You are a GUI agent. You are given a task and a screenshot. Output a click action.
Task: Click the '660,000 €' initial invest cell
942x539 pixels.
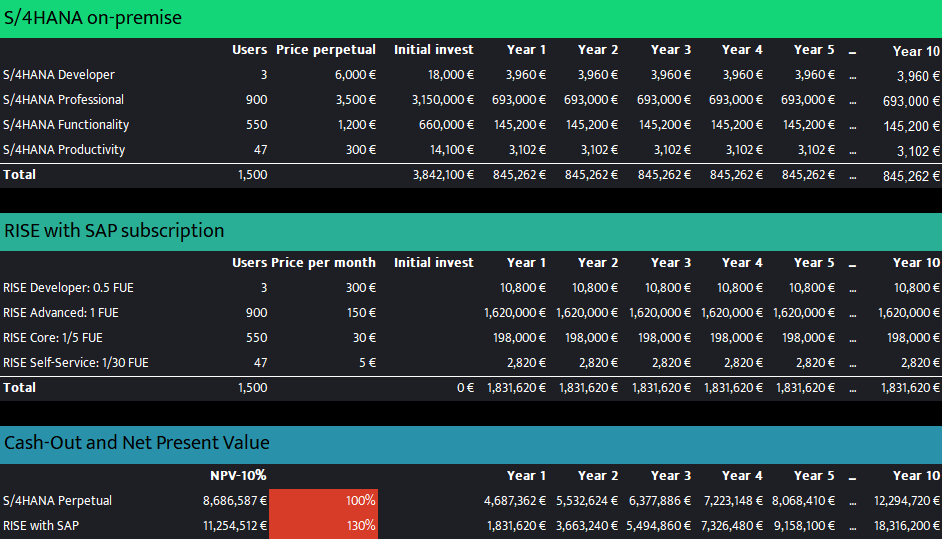[x=446, y=125]
